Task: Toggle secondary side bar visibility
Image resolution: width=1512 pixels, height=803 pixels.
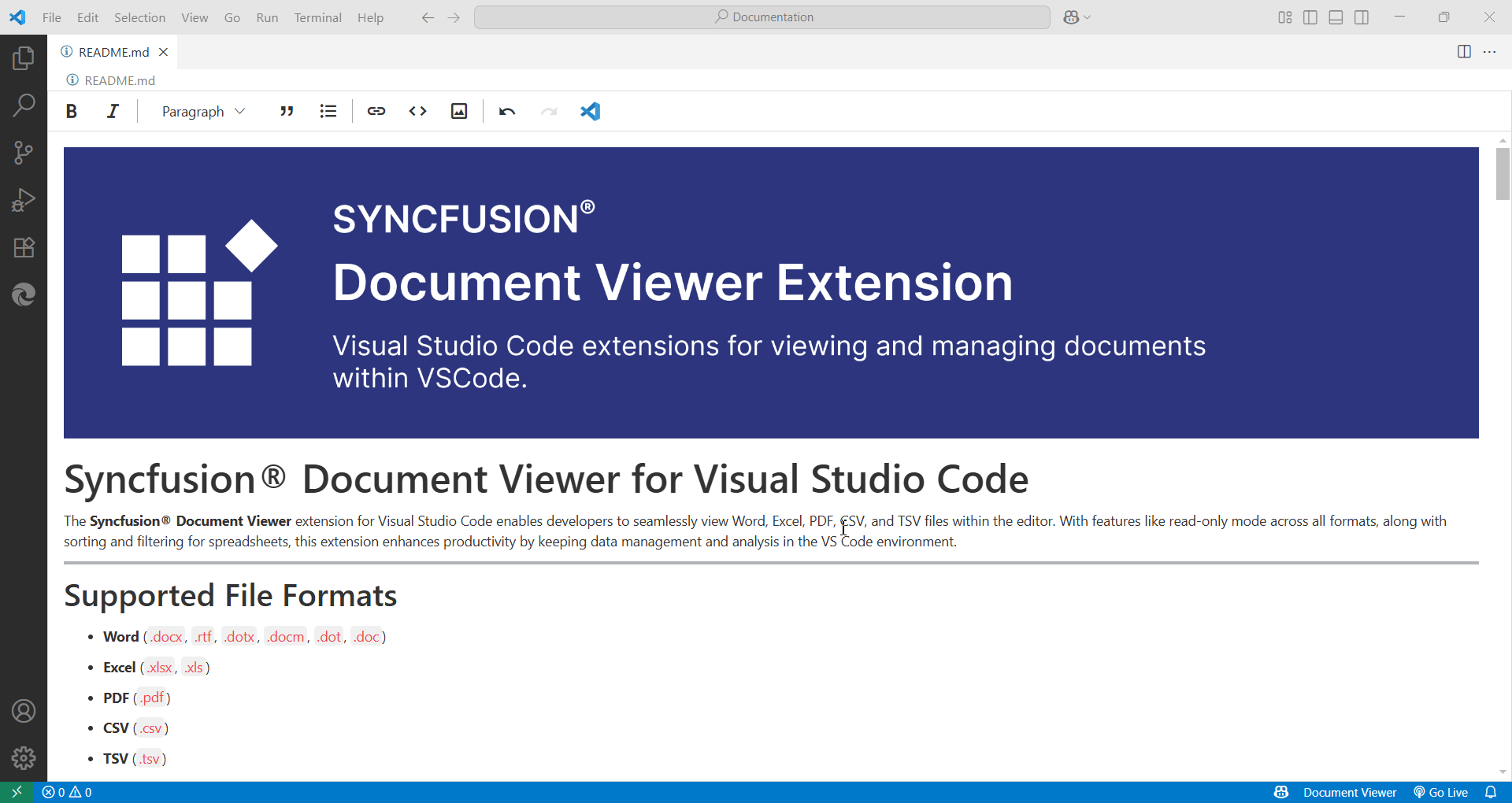Action: point(1362,17)
